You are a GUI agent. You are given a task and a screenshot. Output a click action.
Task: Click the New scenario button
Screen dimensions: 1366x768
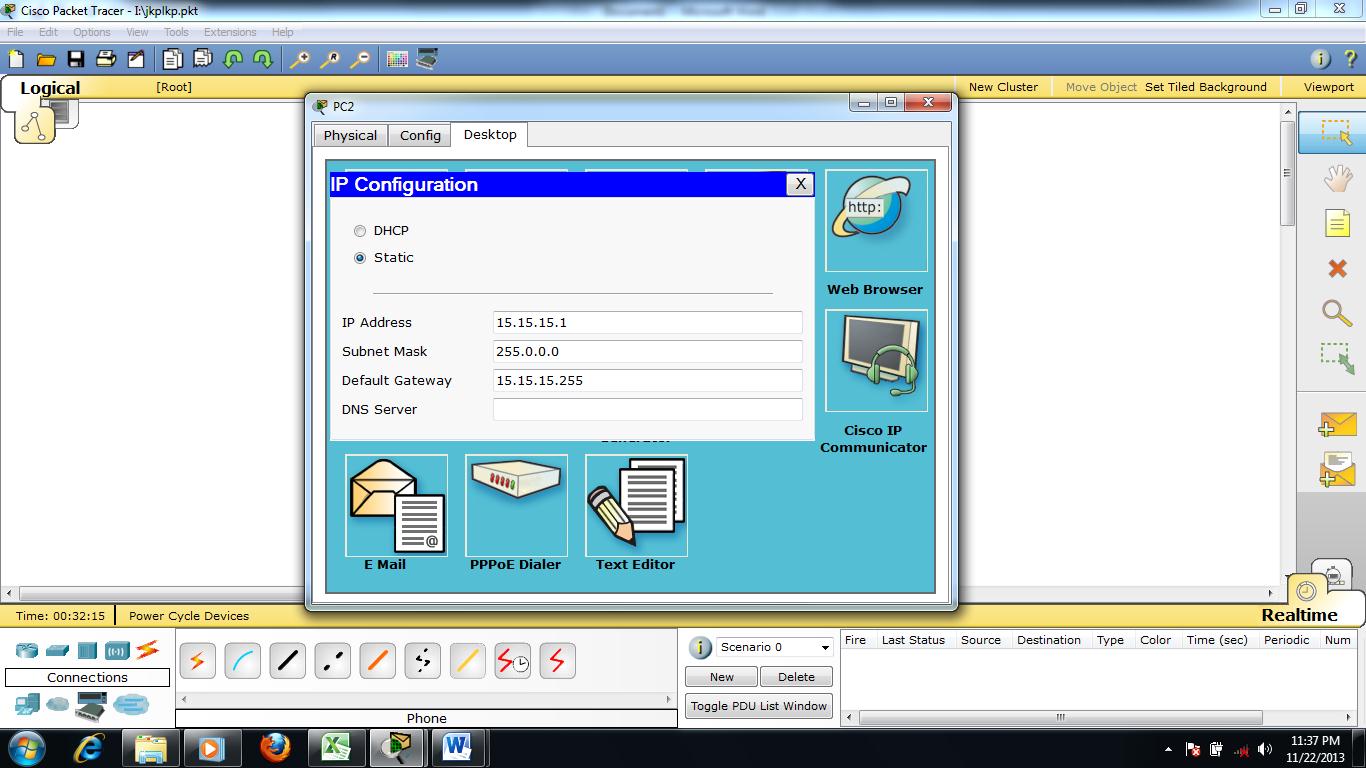[x=721, y=677]
